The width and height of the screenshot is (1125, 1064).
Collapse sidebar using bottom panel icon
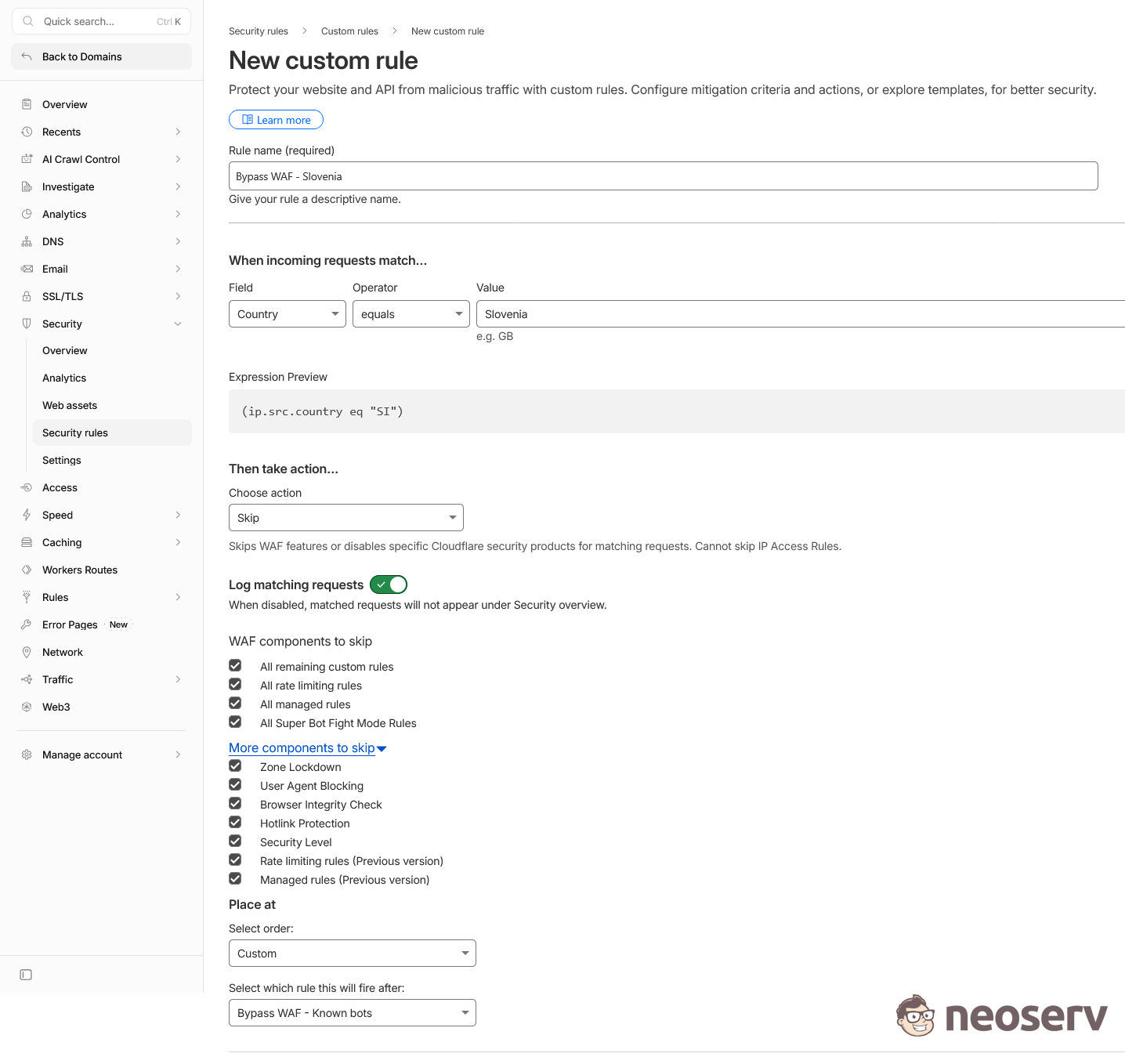(x=26, y=975)
